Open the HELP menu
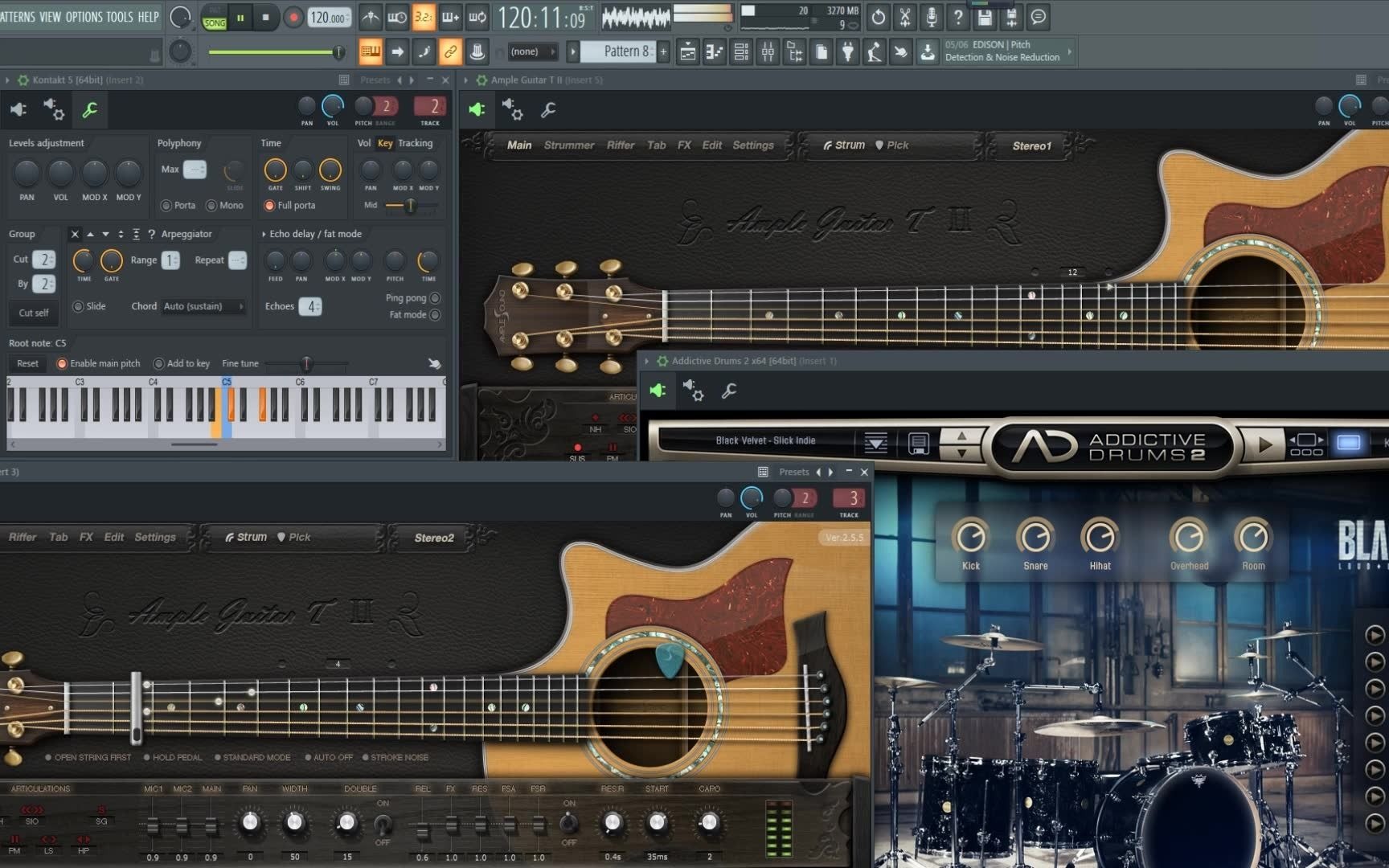This screenshot has width=1389, height=868. click(x=148, y=17)
